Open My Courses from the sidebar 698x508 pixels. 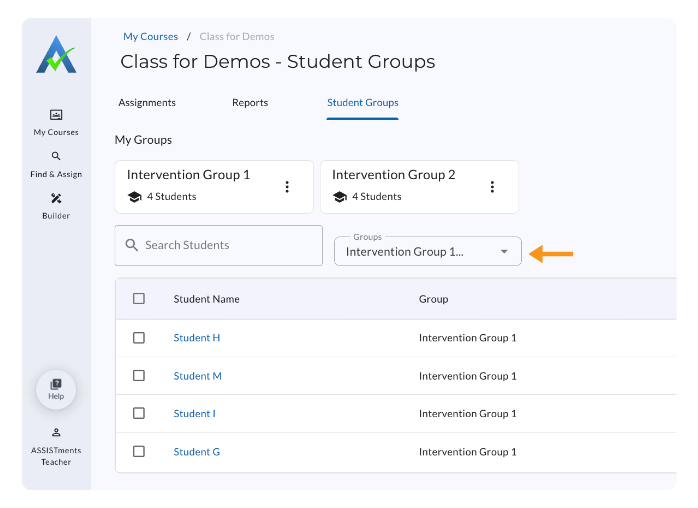(56, 115)
